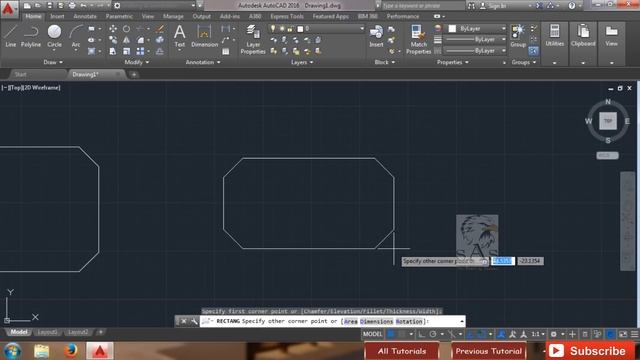Click the Stretch tool icon
This screenshot has height=360, width=640.
(x=113, y=51)
